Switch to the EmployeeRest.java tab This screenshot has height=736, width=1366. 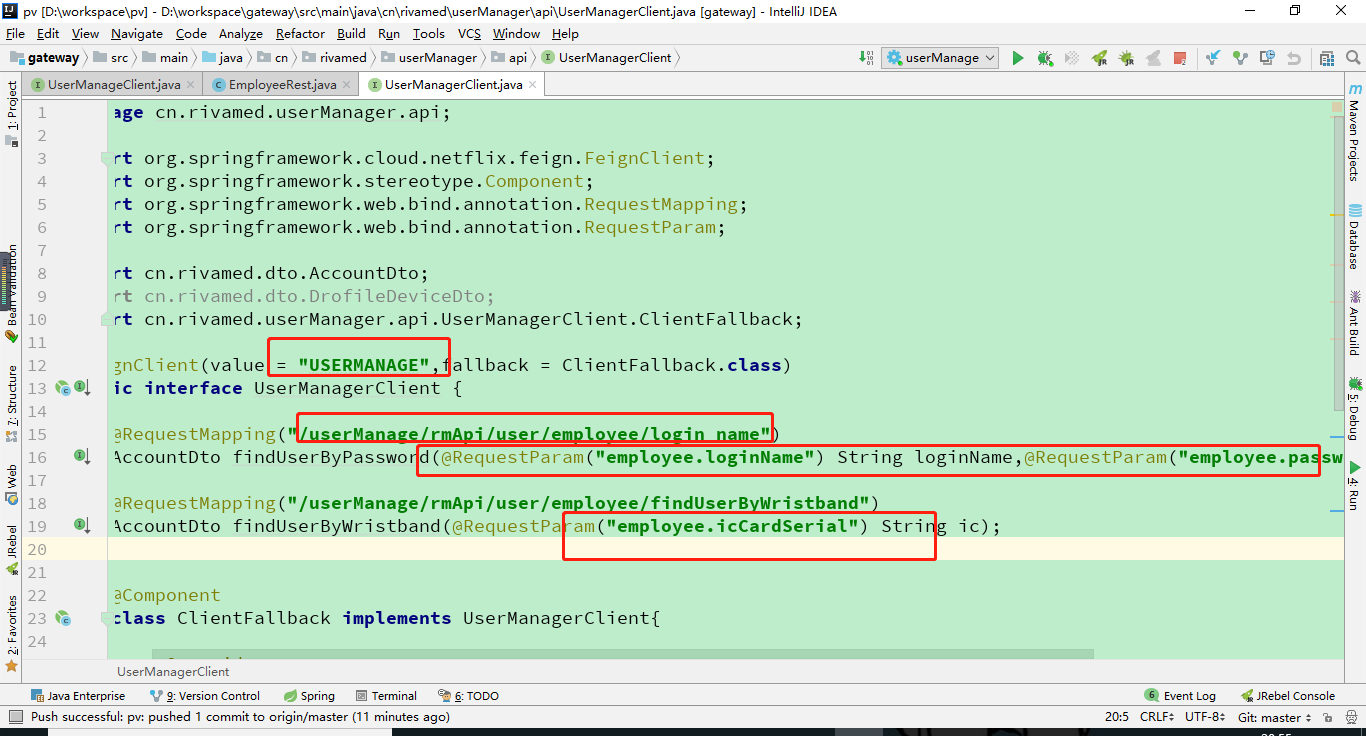pos(282,85)
